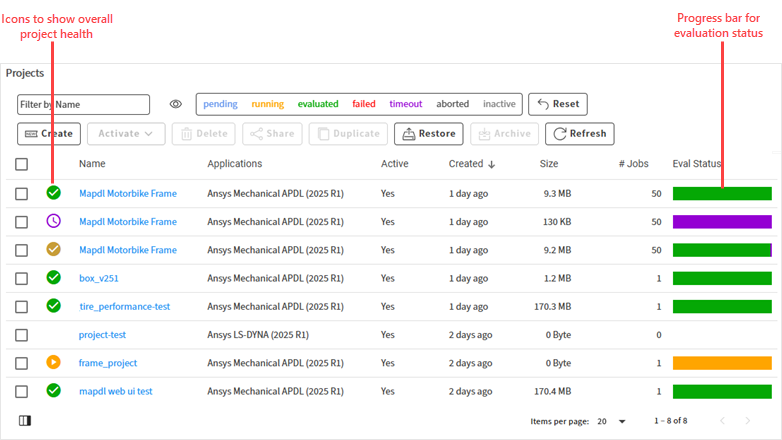Toggle the eye visibility filter icon

tap(175, 104)
